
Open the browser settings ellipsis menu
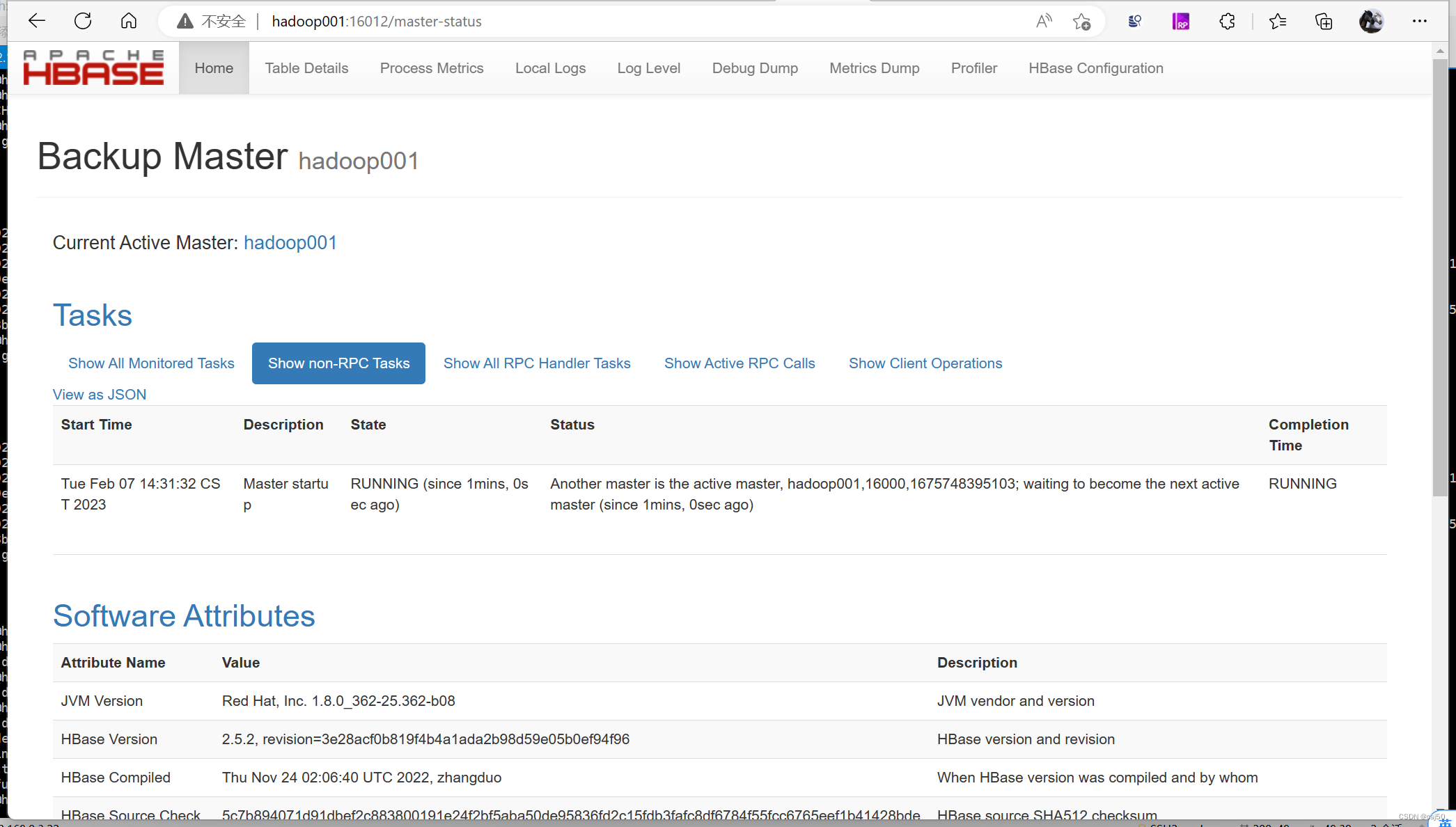coord(1420,21)
